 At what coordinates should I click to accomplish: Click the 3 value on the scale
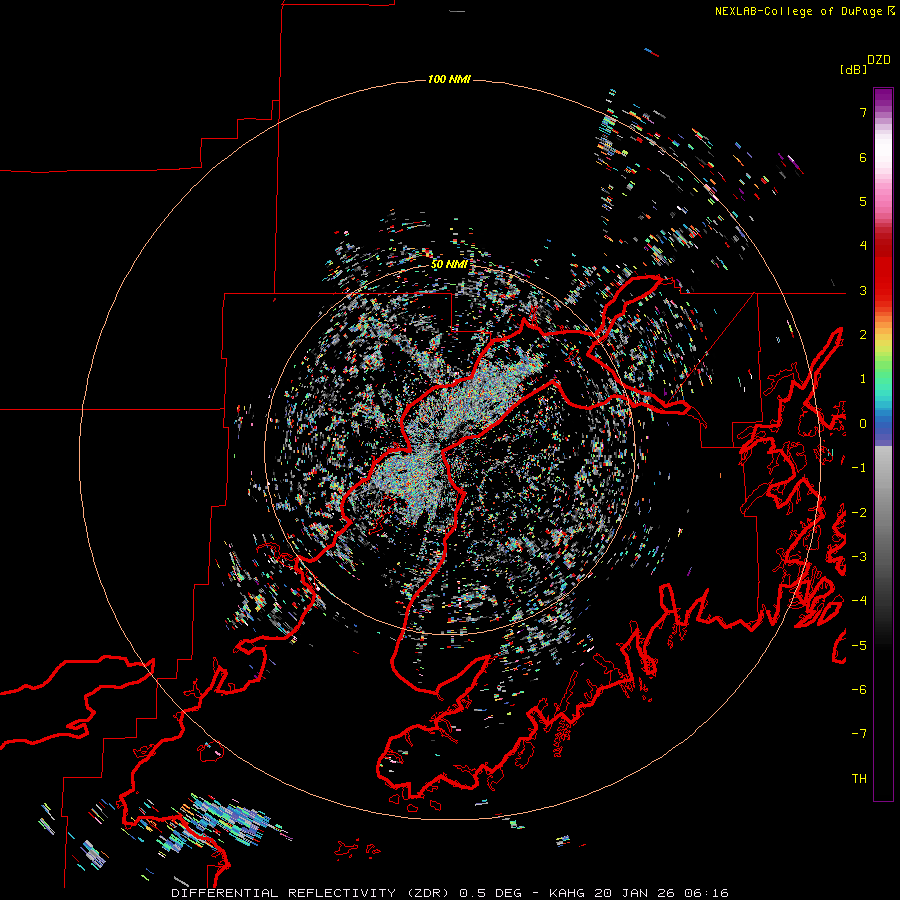click(863, 290)
